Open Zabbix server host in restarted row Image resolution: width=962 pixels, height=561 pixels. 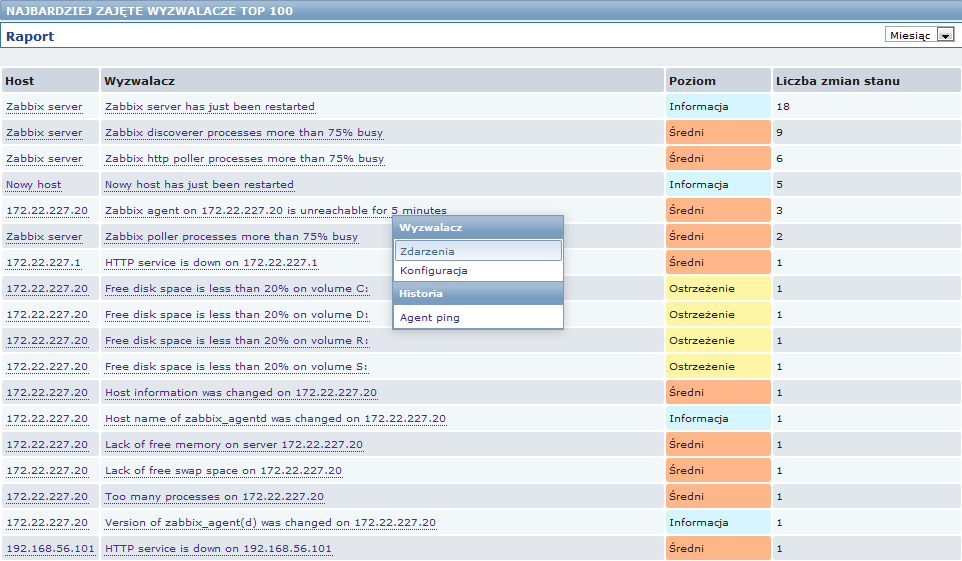click(44, 107)
